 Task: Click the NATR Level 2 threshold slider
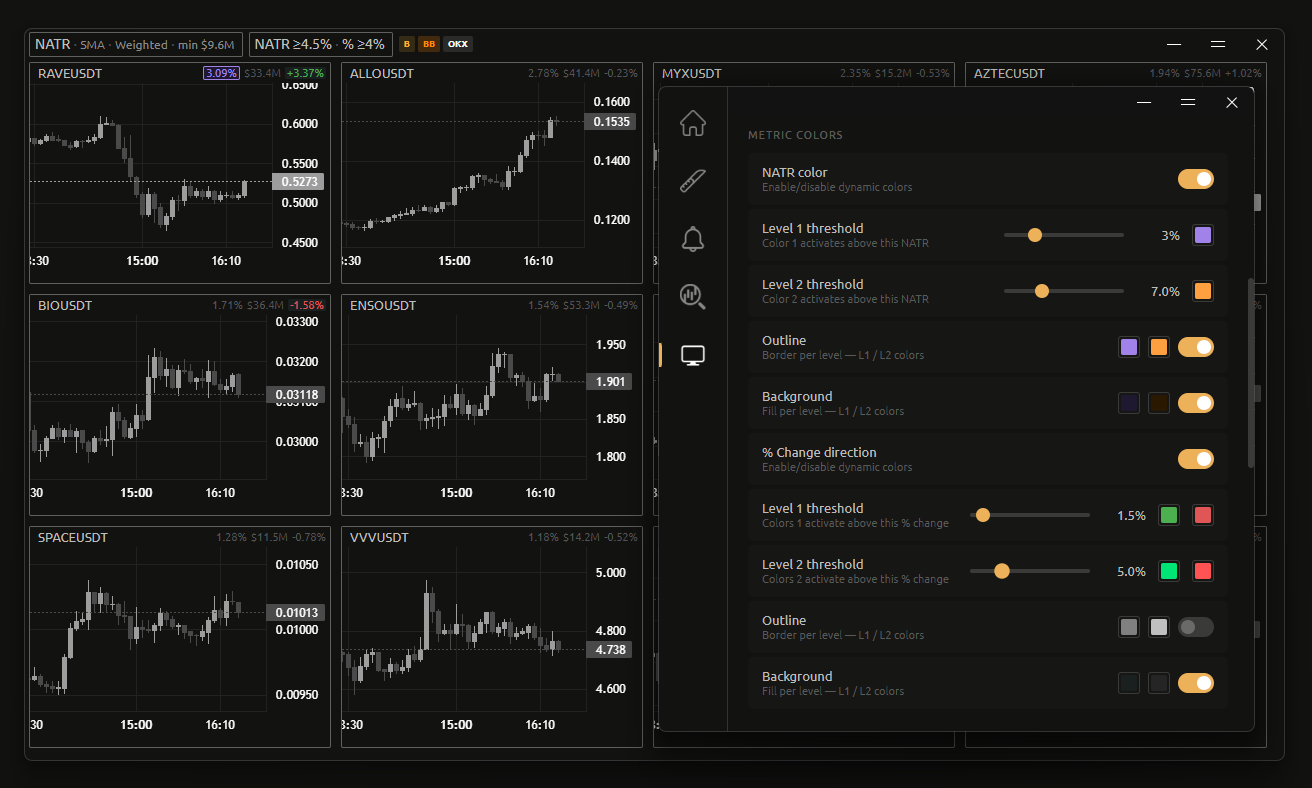[1063, 291]
